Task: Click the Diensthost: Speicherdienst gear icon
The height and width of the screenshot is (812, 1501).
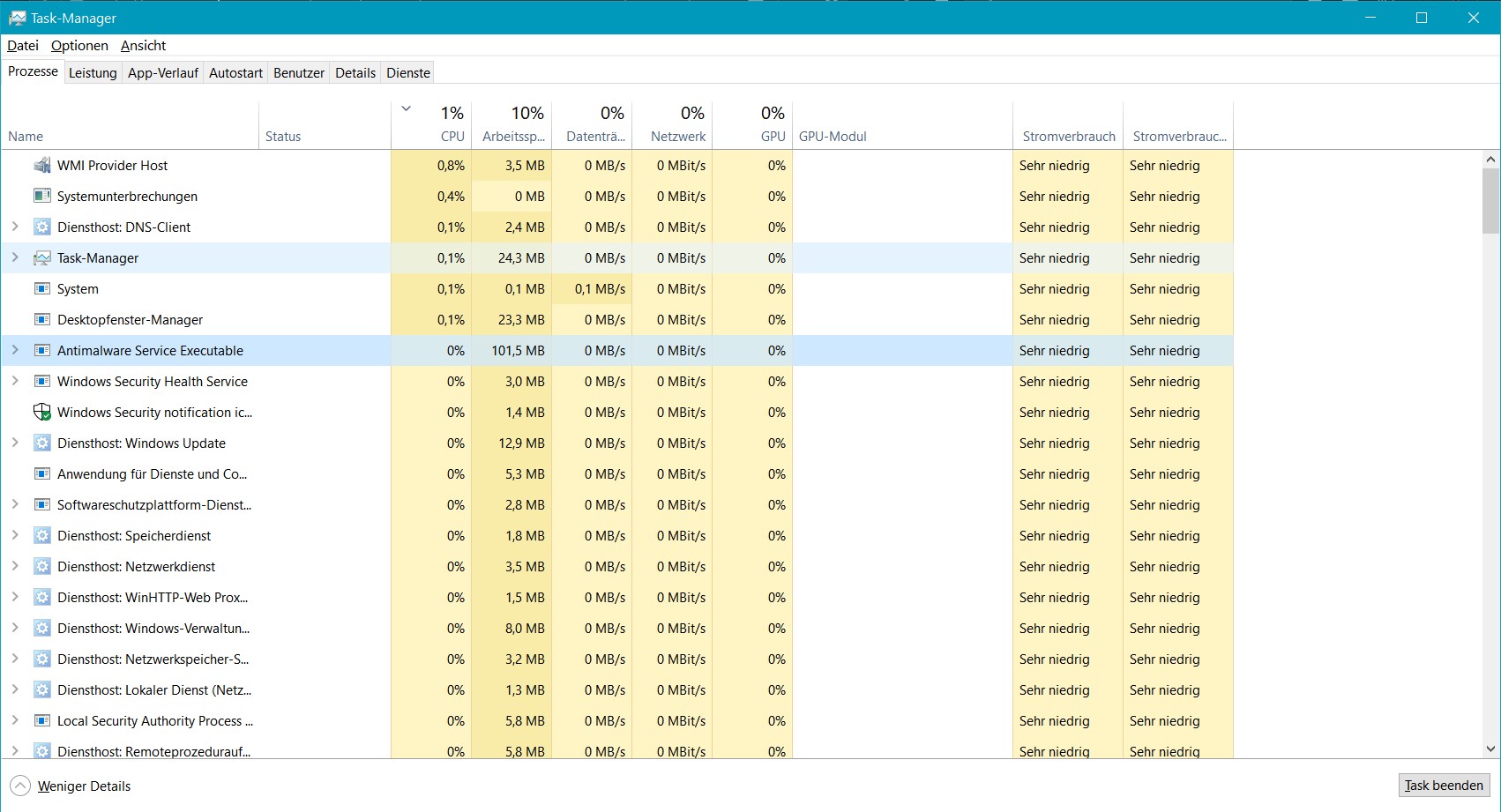Action: click(41, 535)
